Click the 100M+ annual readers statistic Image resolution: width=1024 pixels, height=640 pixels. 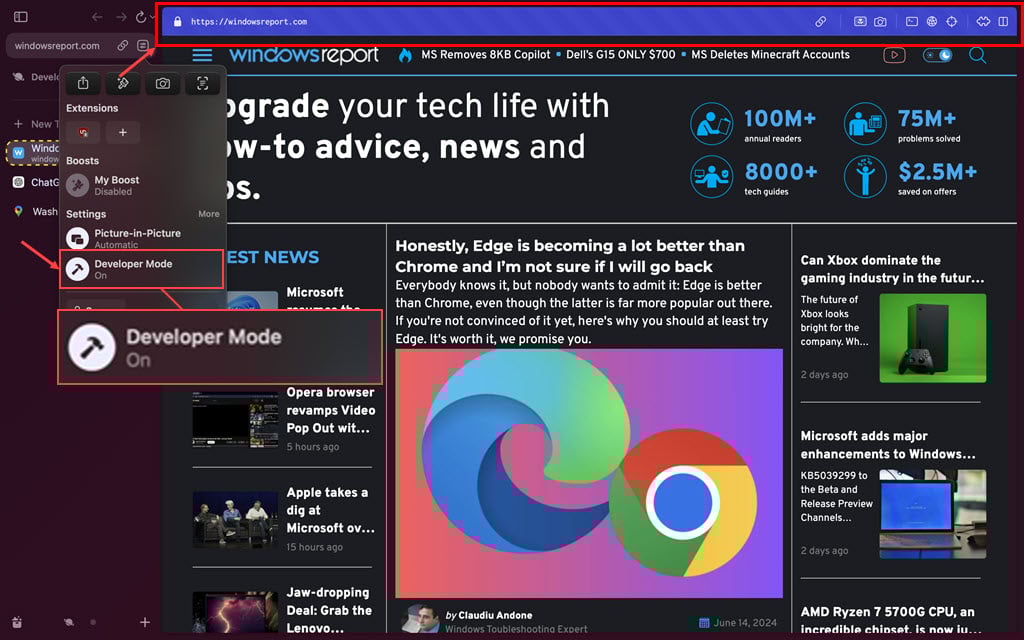pos(754,123)
